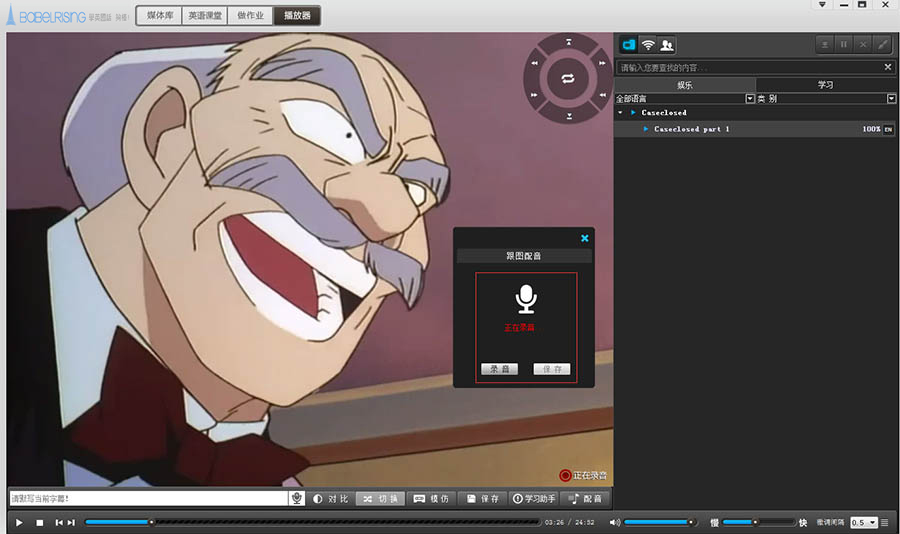This screenshot has height=534, width=900.
Task: Click the EN language badge on Caseclosed part 1
Action: point(888,129)
